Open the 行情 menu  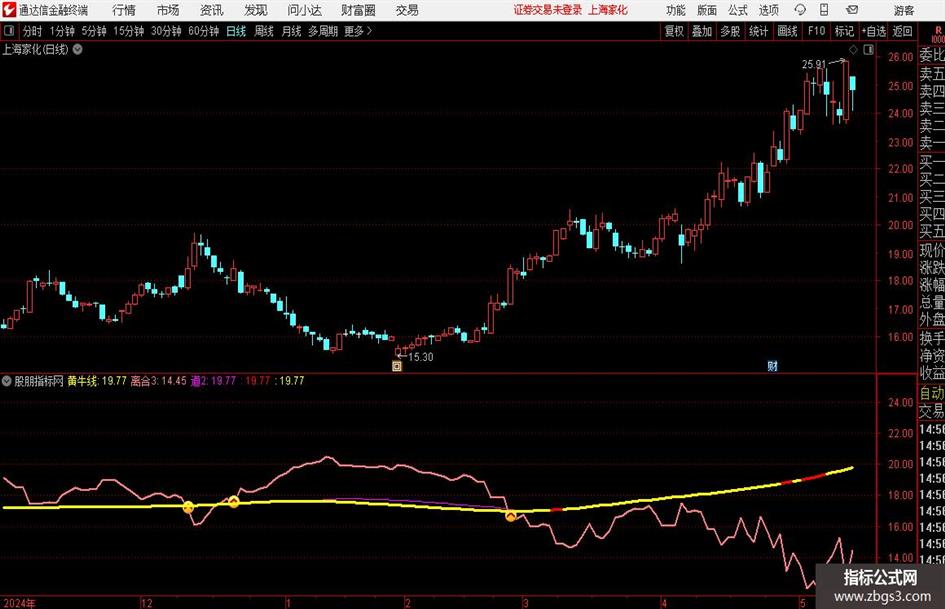[124, 10]
